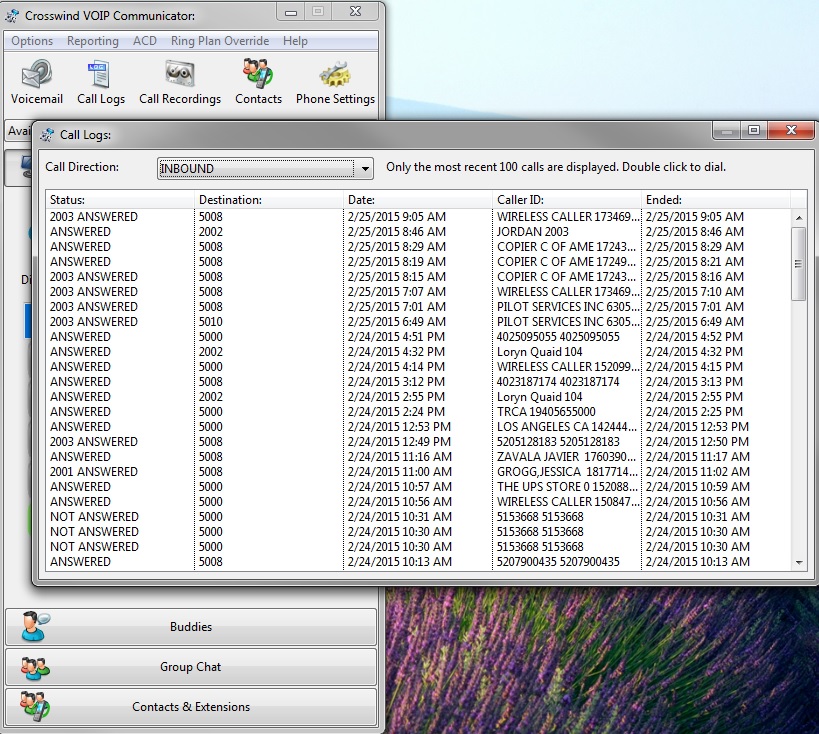Click the Contacts & Extensions panel icon

coord(36,707)
